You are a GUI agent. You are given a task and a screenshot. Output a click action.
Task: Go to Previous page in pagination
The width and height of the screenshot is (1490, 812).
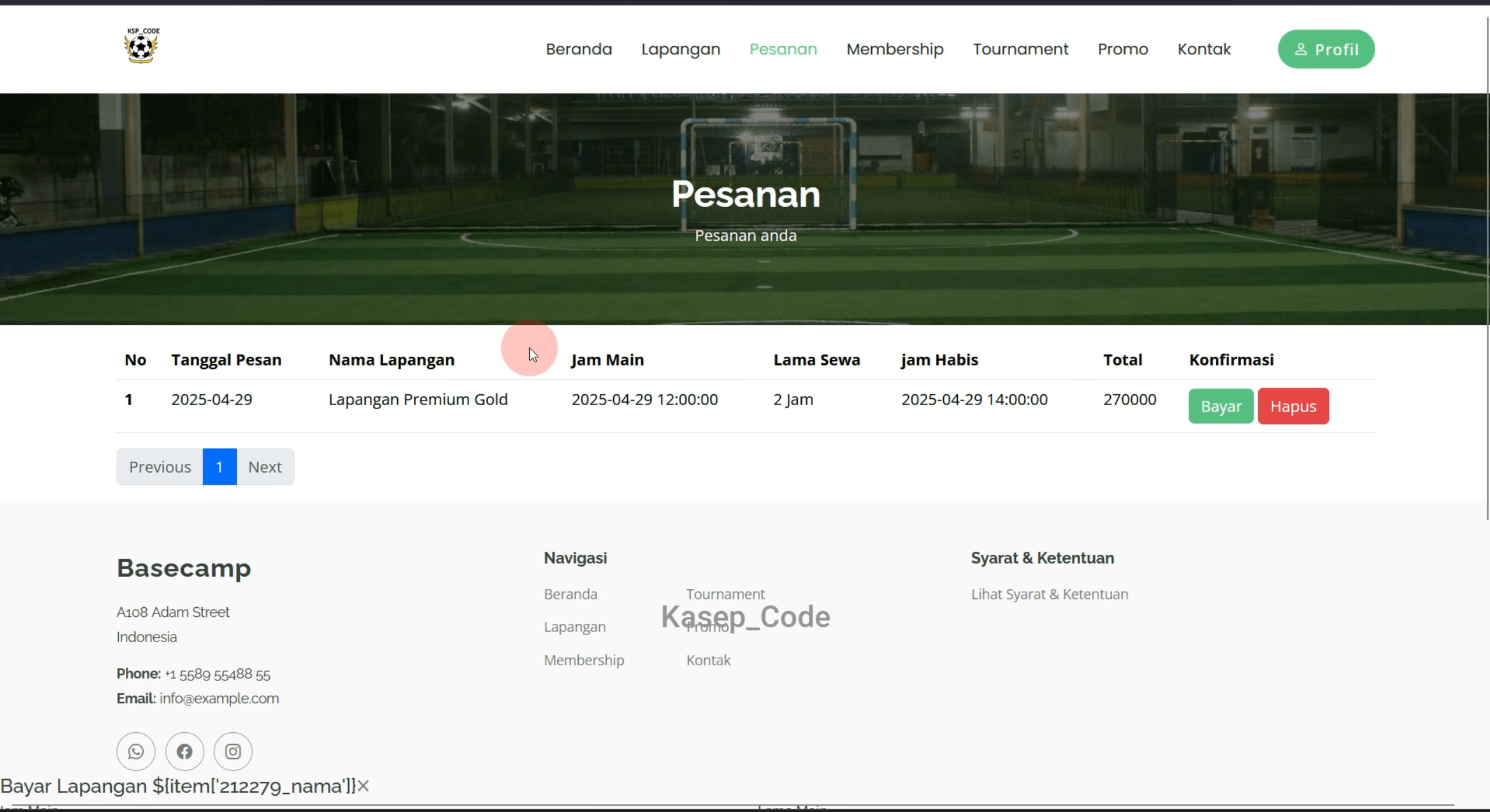tap(160, 467)
